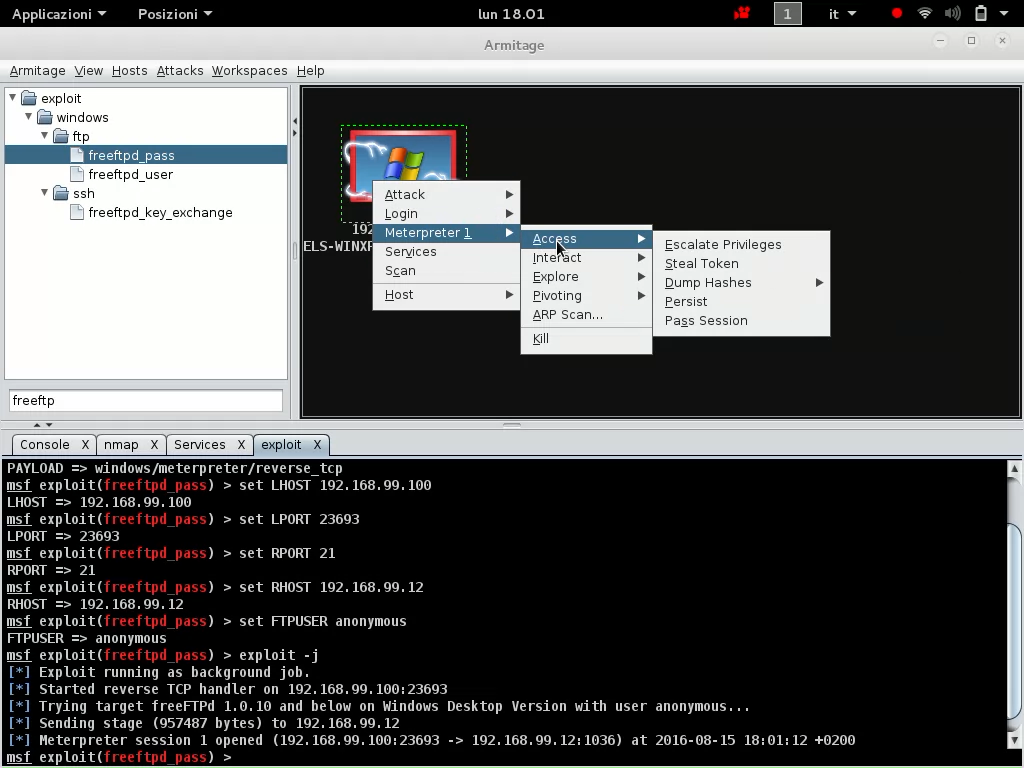Click the compromised Windows host icon
Image resolution: width=1024 pixels, height=768 pixels.
click(403, 166)
